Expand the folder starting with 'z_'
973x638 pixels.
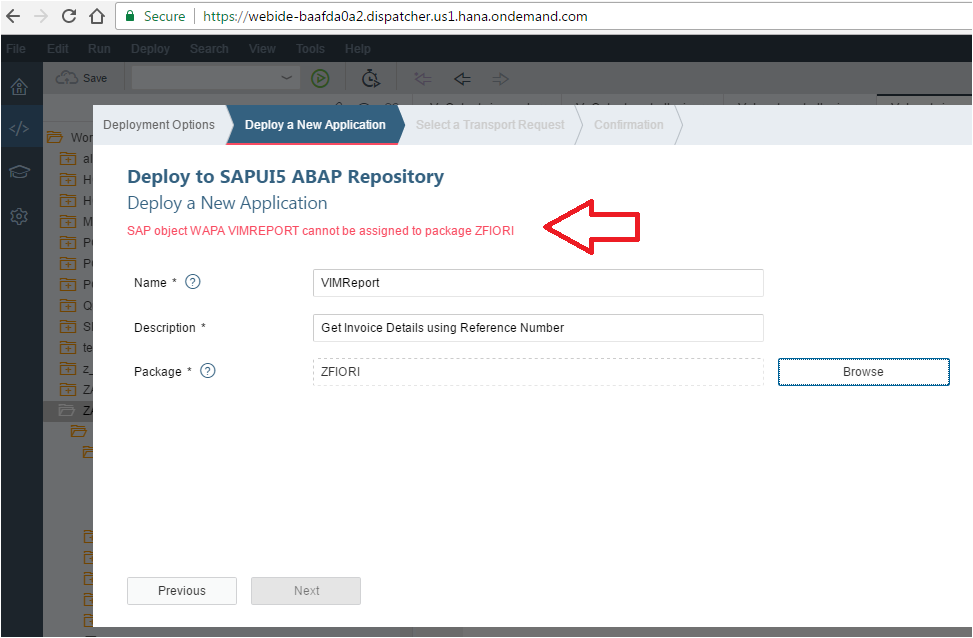point(68,369)
